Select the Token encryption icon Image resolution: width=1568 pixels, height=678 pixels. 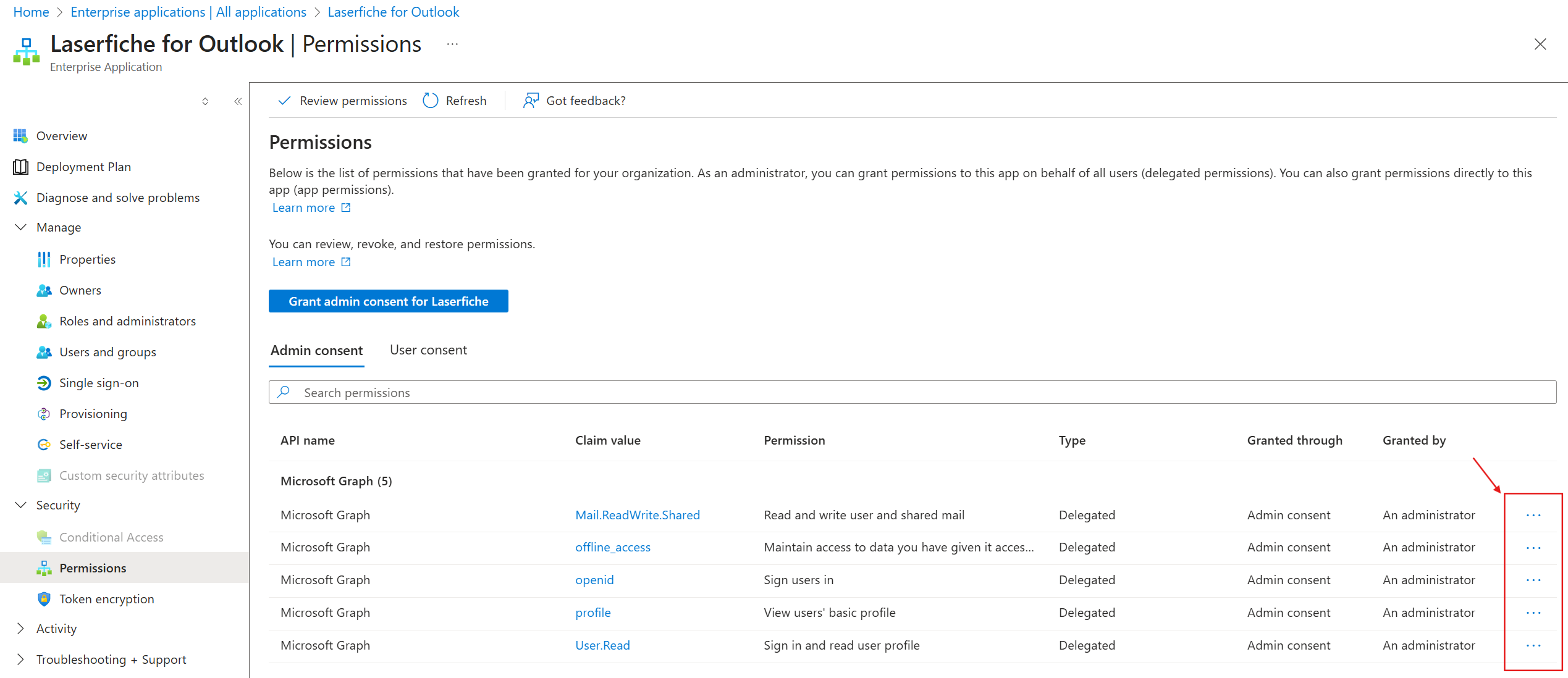[44, 599]
